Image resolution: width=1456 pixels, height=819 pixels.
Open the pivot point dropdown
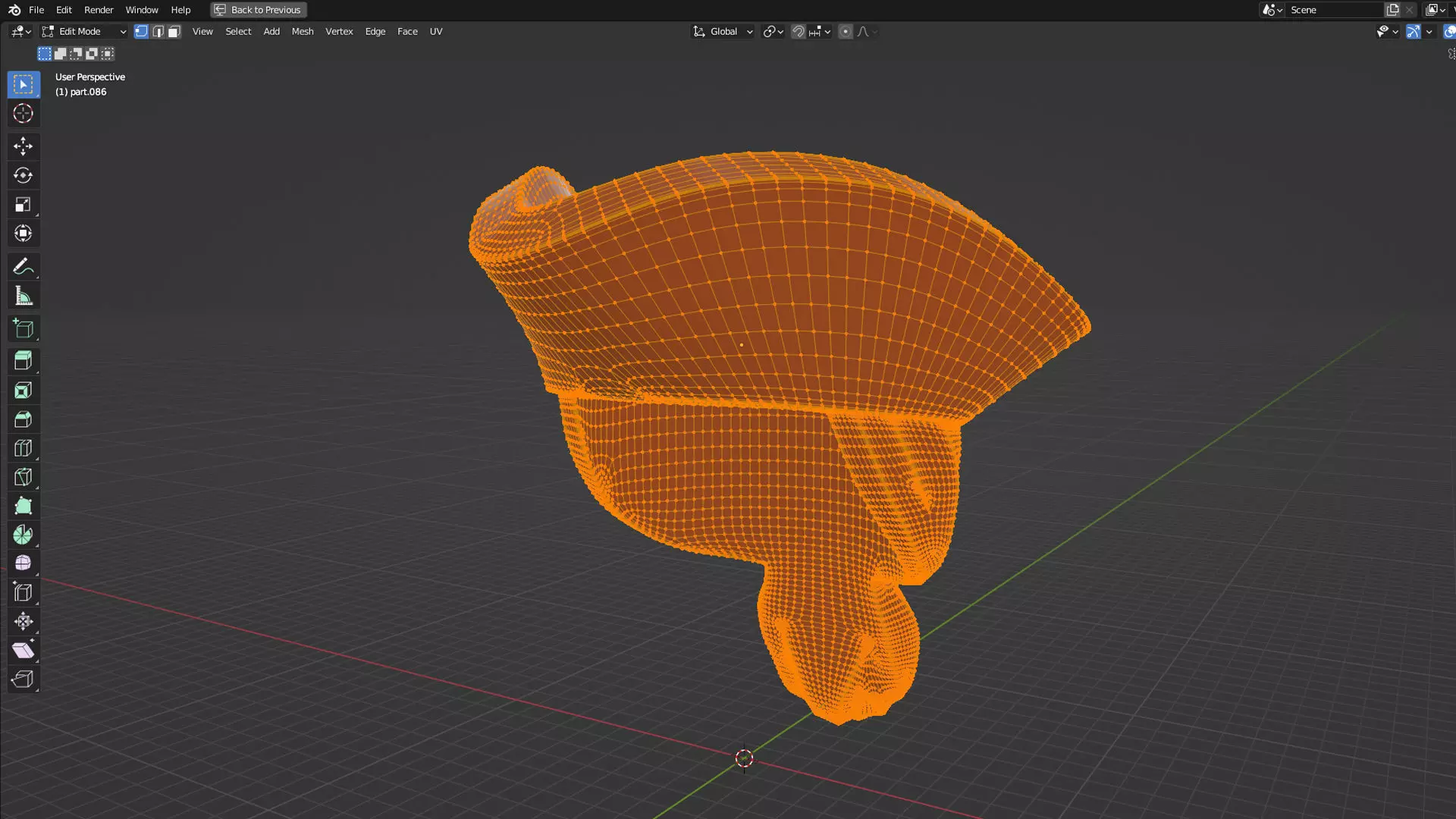pos(773,32)
